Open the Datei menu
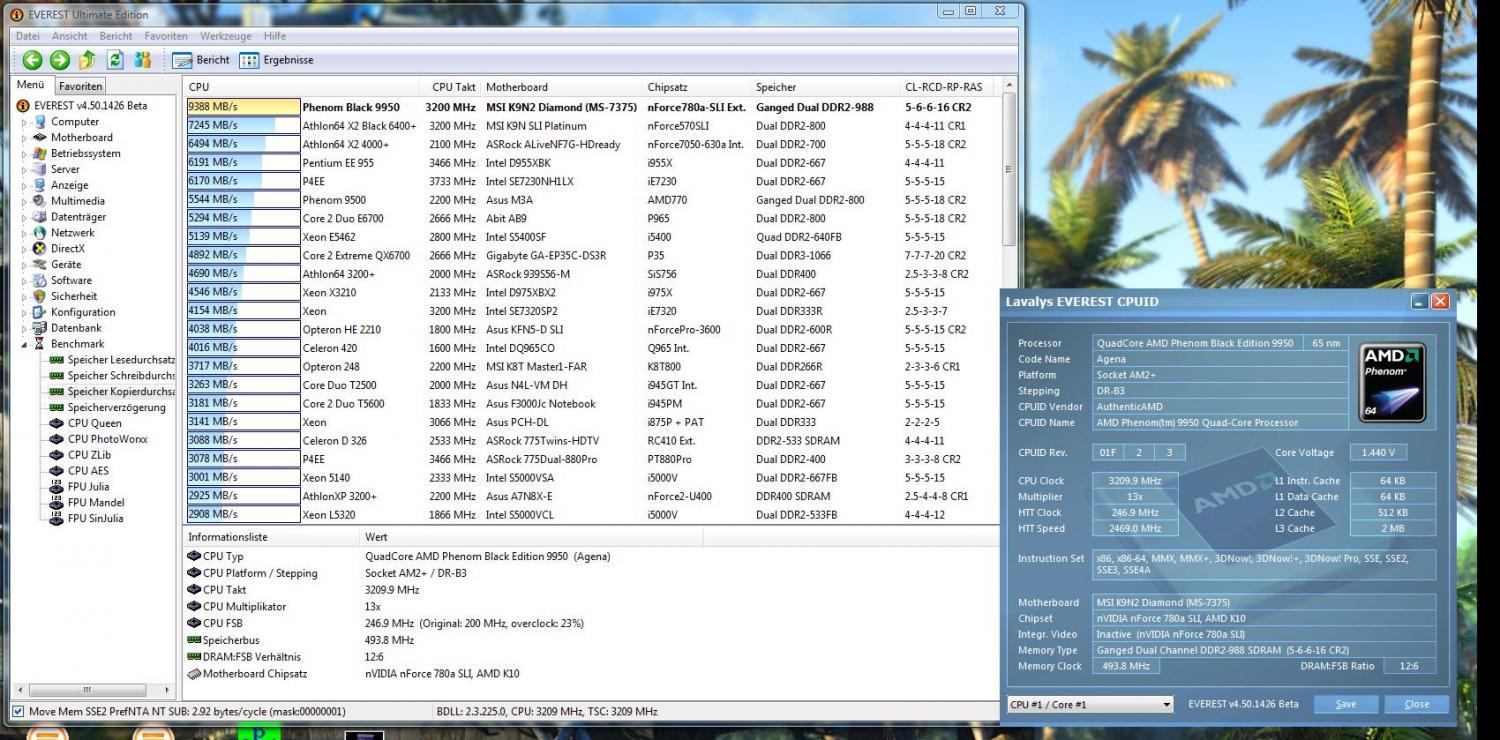This screenshot has width=1500, height=740. tap(28, 36)
